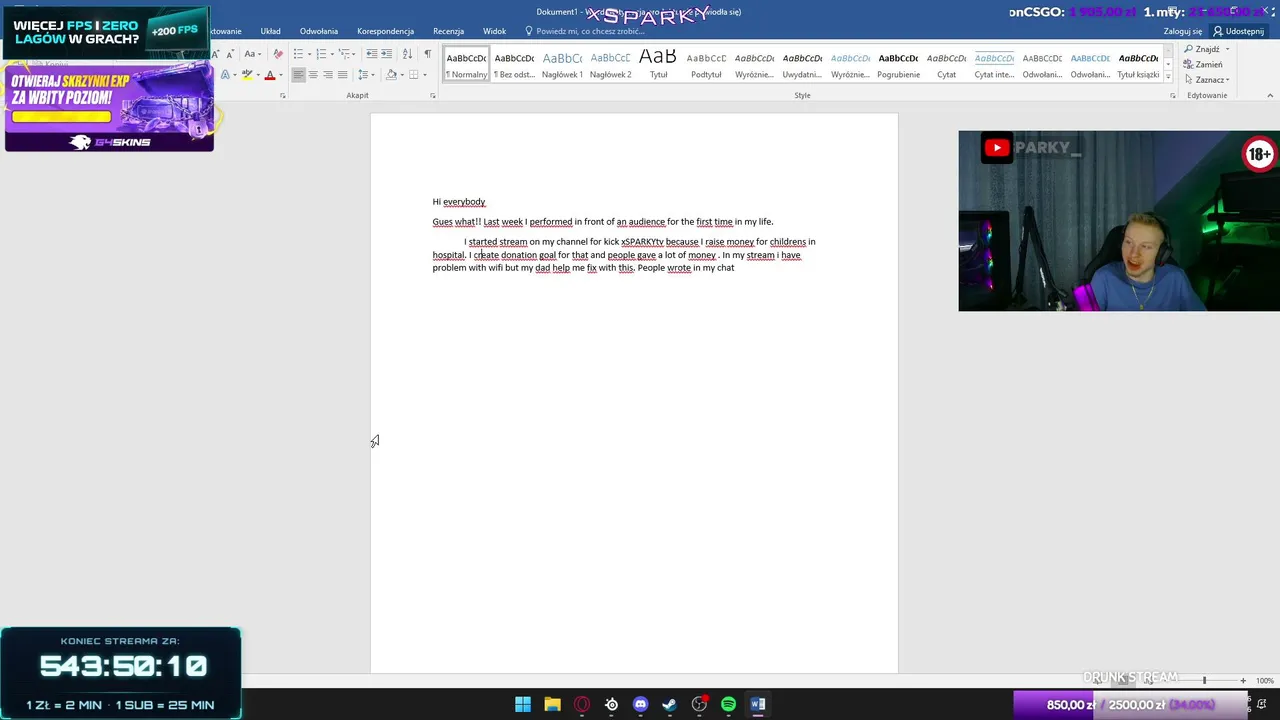Apply Nagłówek 1 style
The image size is (1280, 720).
point(562,64)
